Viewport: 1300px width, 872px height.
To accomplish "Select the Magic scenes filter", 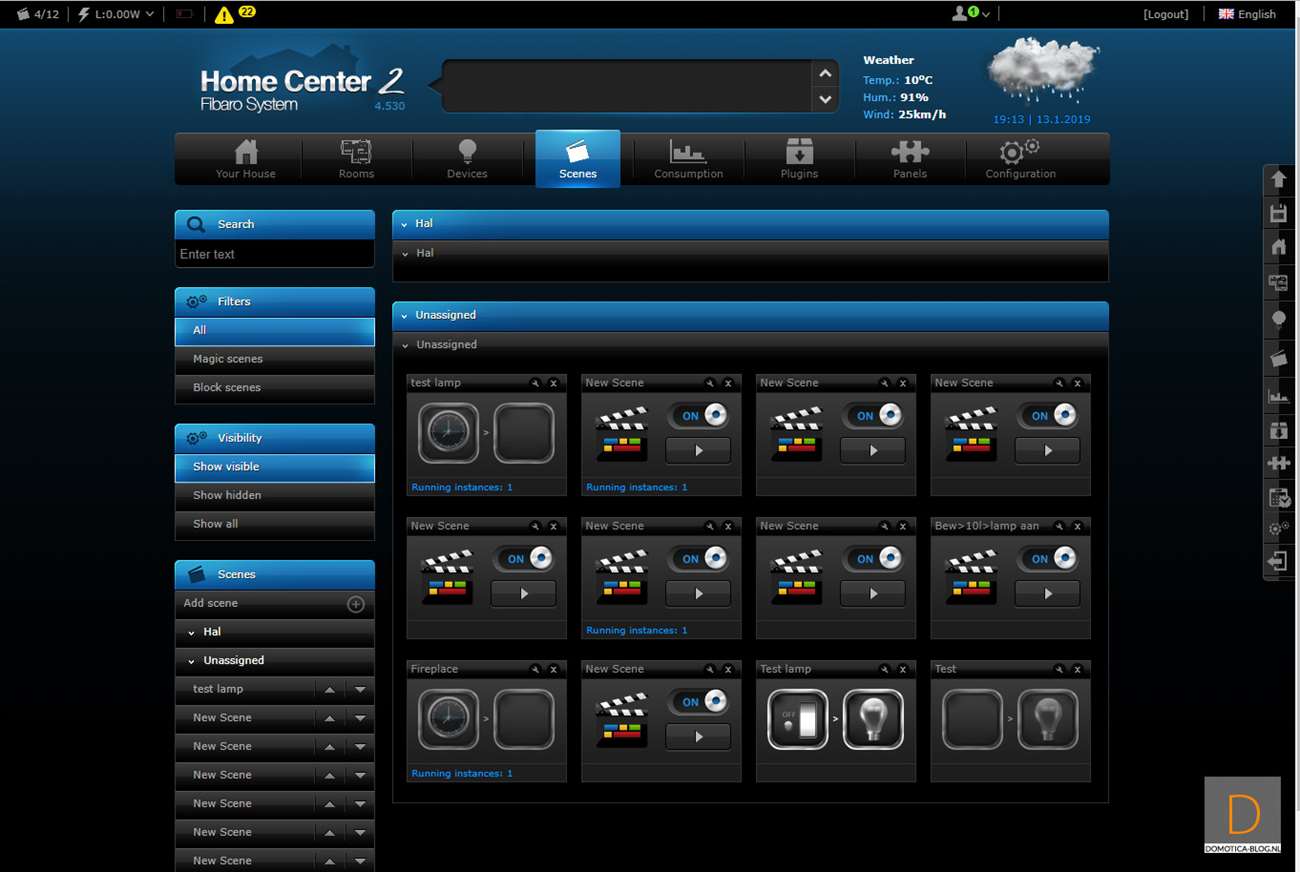I will pyautogui.click(x=274, y=359).
